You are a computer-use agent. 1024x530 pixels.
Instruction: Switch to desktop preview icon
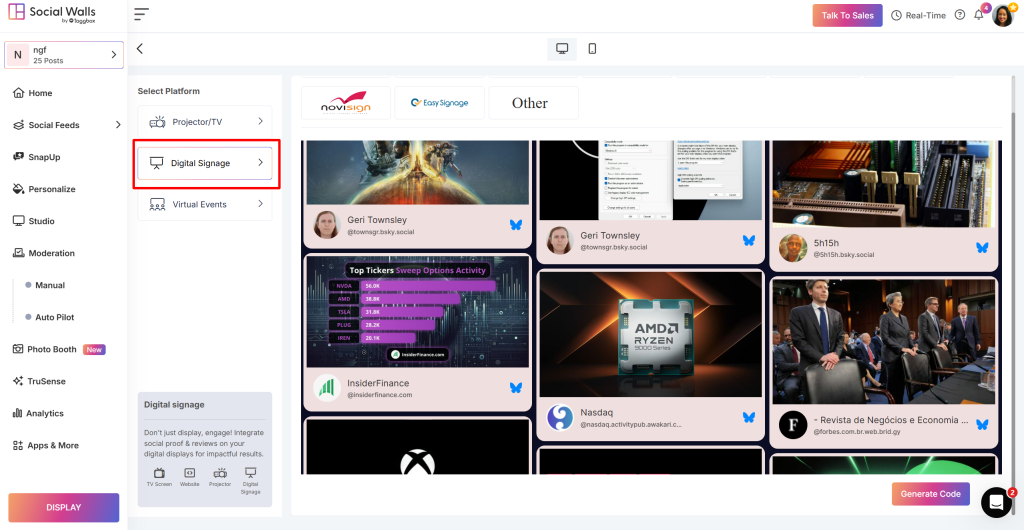point(562,49)
